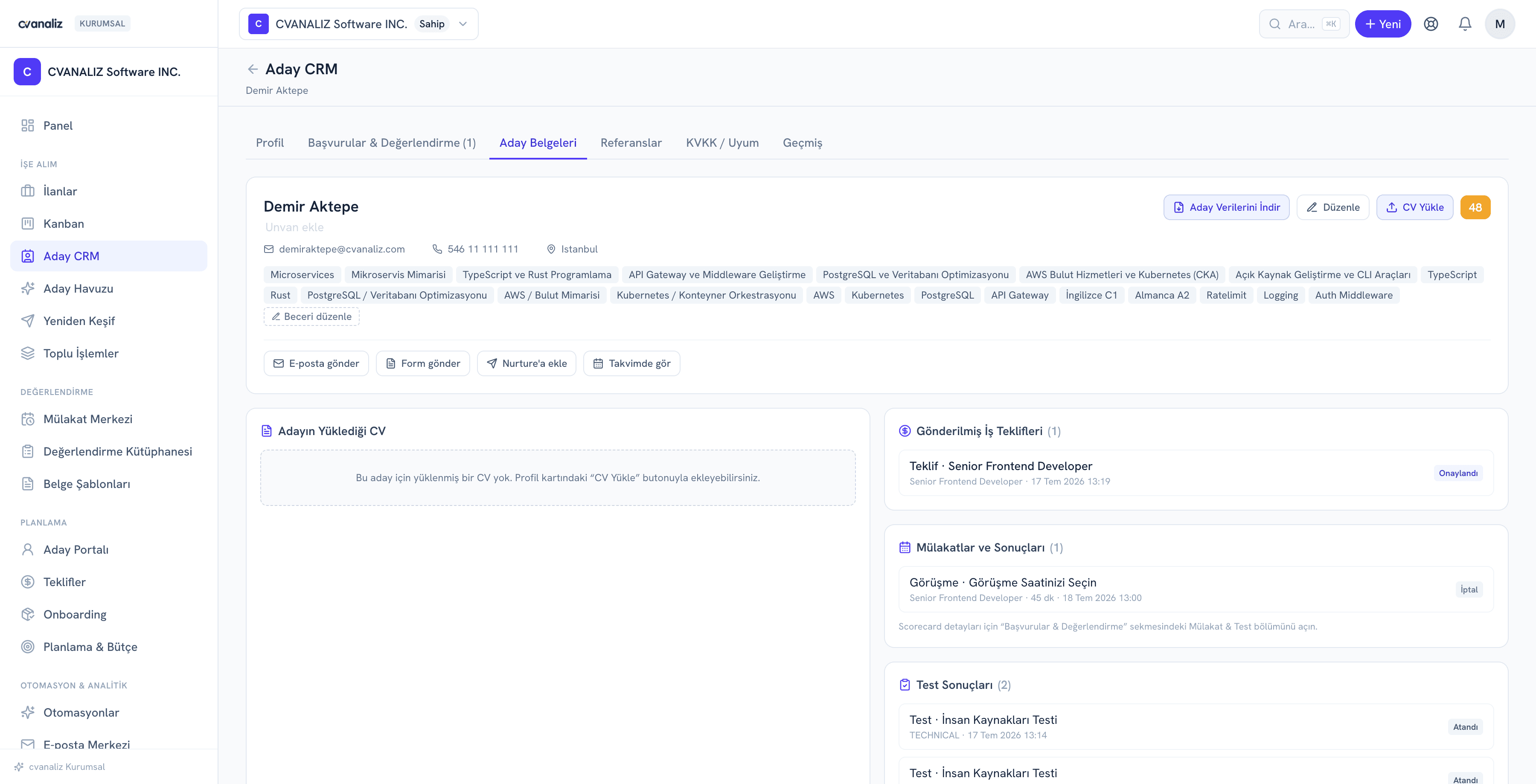Viewport: 1536px width, 784px height.
Task: Click the Onaylandı status badge
Action: pyautogui.click(x=1458, y=473)
